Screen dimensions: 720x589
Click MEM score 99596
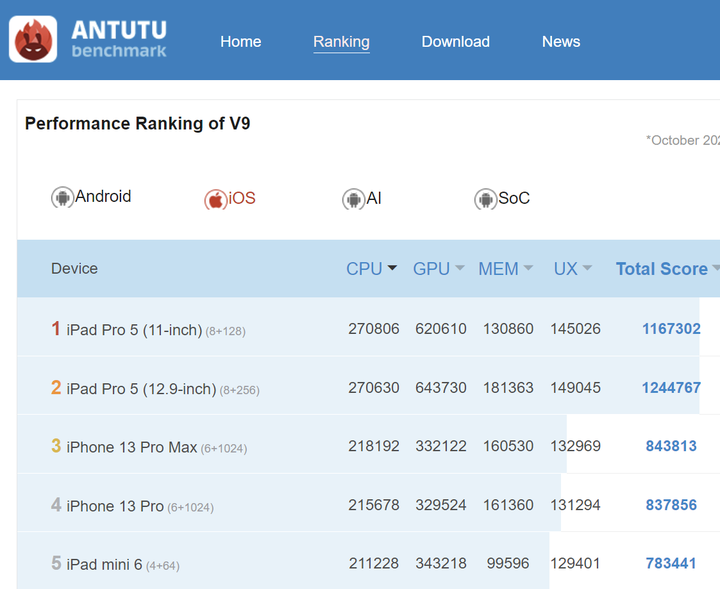[508, 563]
